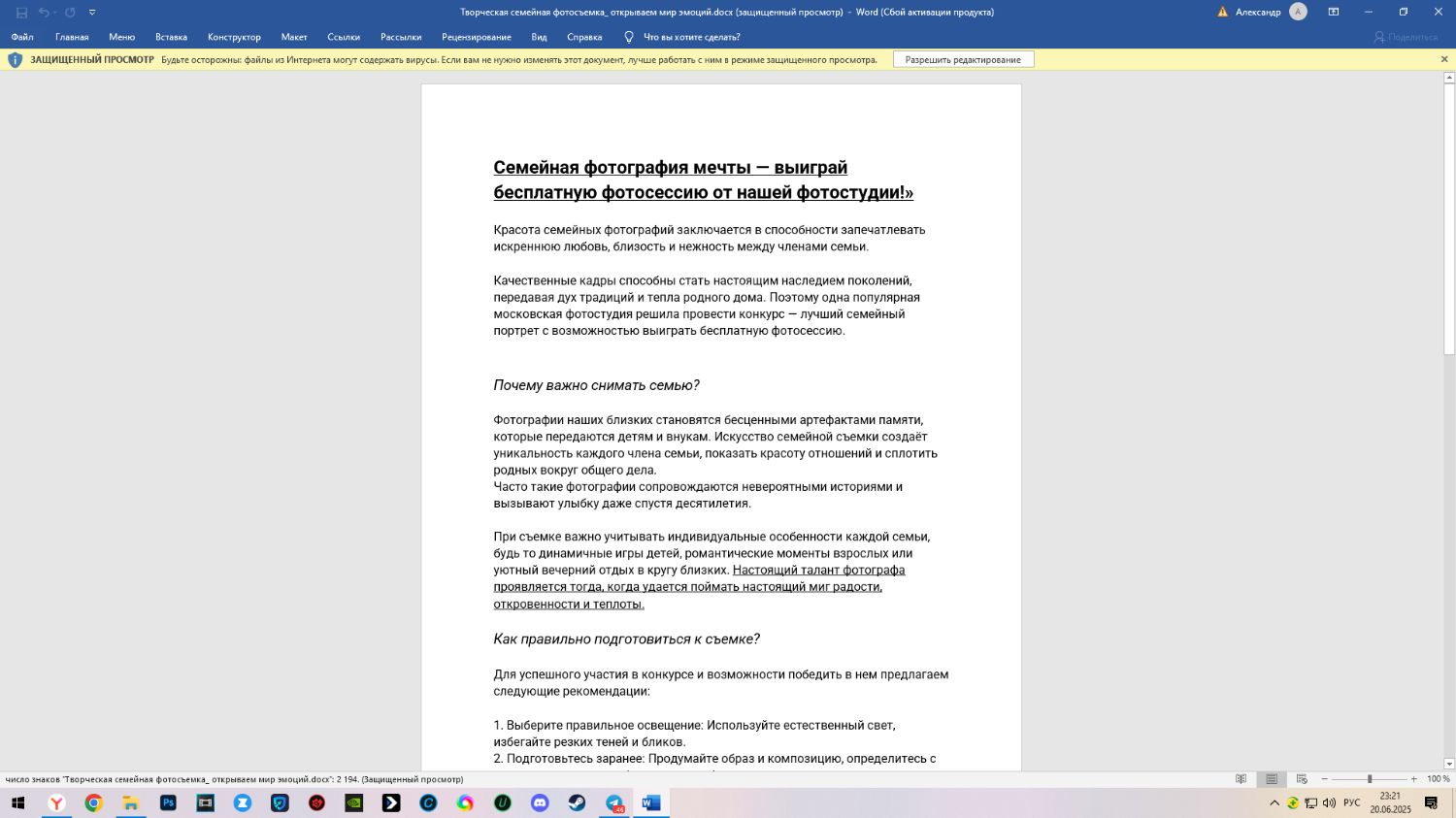Screen dimensions: 1456x818
Task: Switch to the 'Рецензирование' ribbon tab
Action: (476, 37)
